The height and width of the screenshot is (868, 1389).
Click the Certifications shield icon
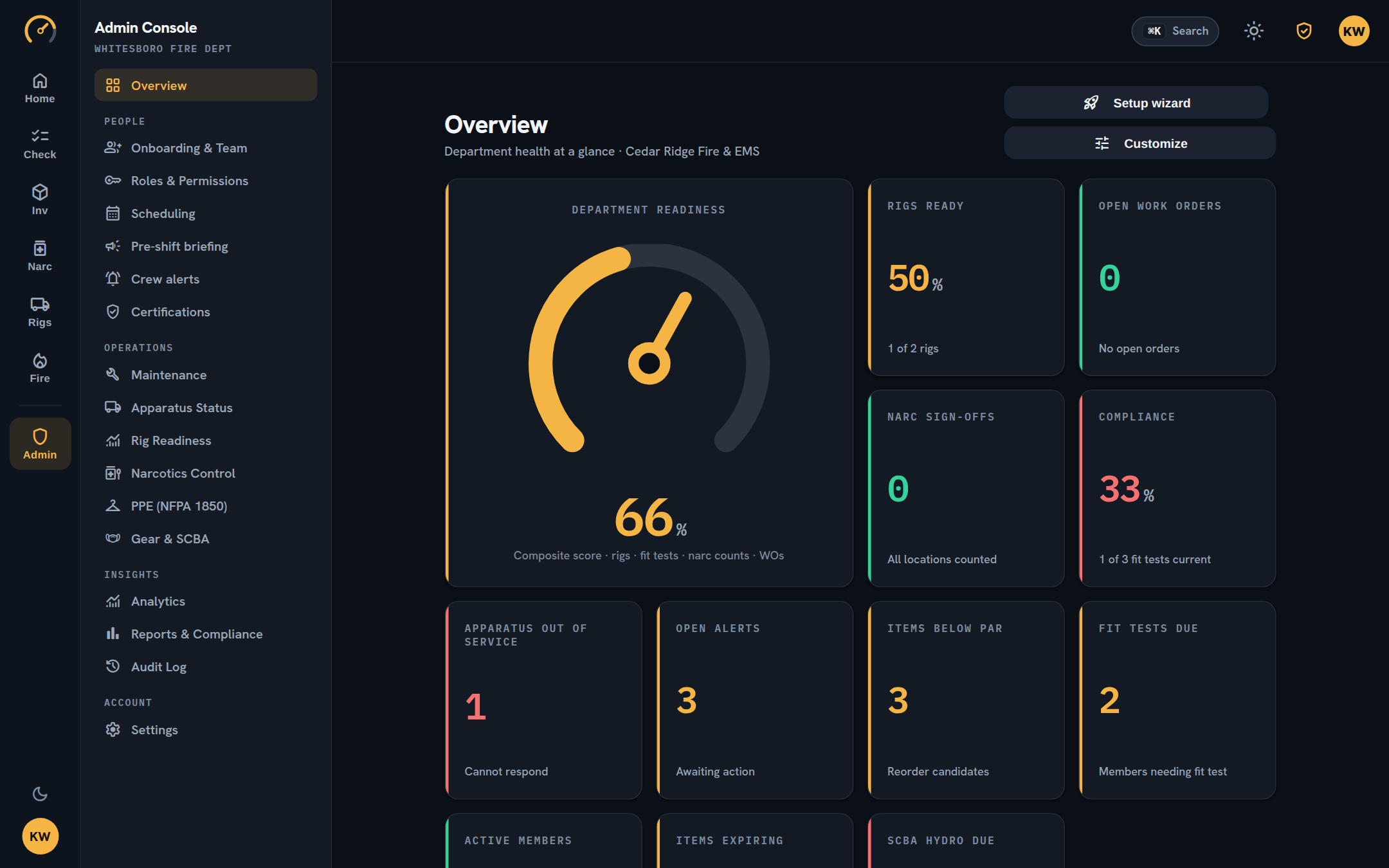(x=113, y=312)
